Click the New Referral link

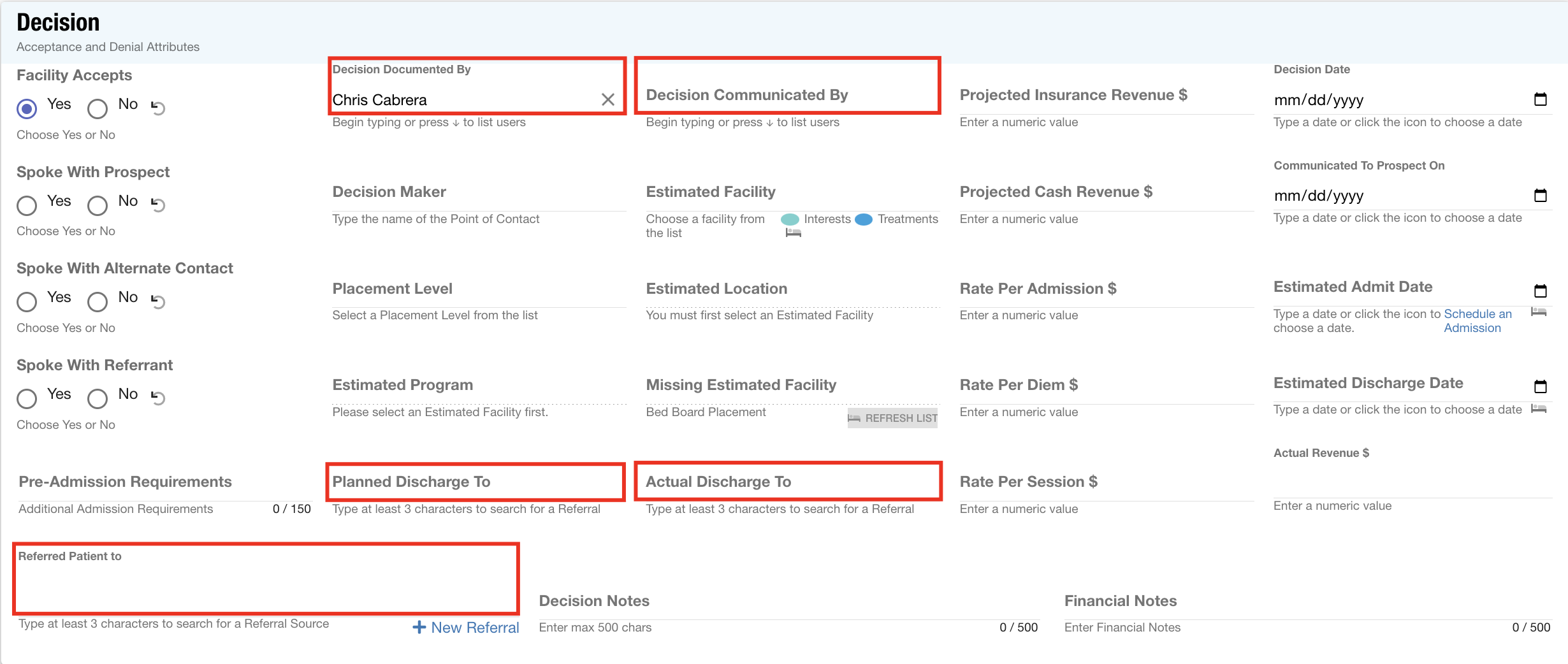point(467,628)
